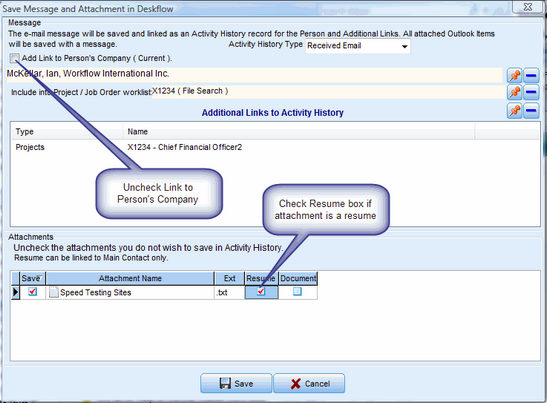Click minus icon beside McKellar, Ian person row
This screenshot has width=547, height=403.
point(531,75)
